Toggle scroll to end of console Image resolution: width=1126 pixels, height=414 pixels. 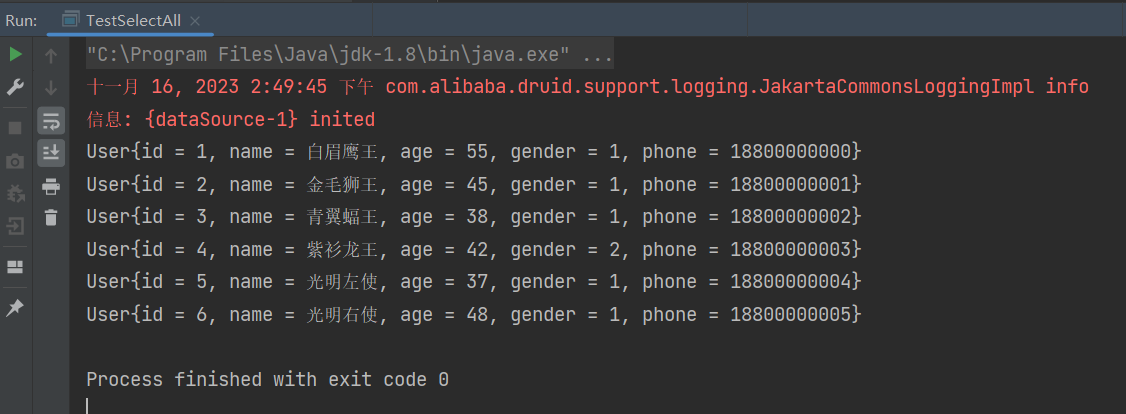[x=51, y=153]
